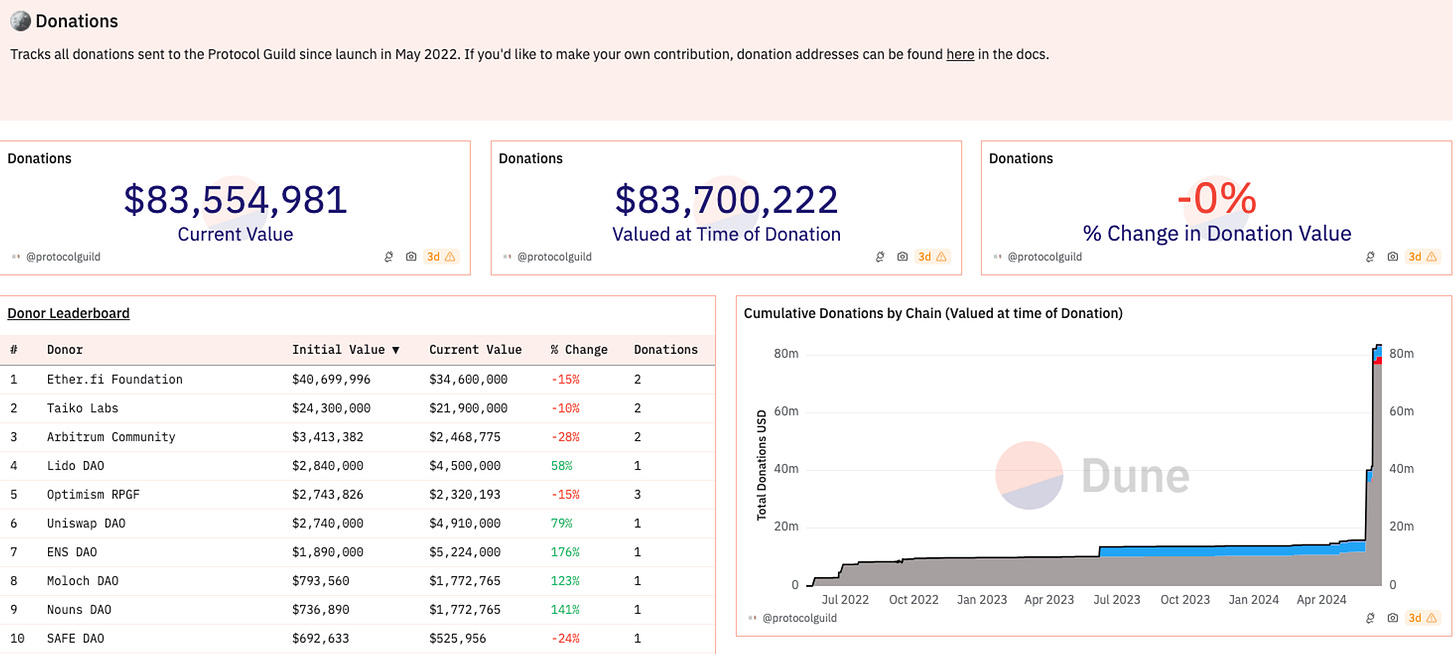This screenshot has width=1456, height=654.
Task: Sort table by Current Value column header
Action: 475,350
